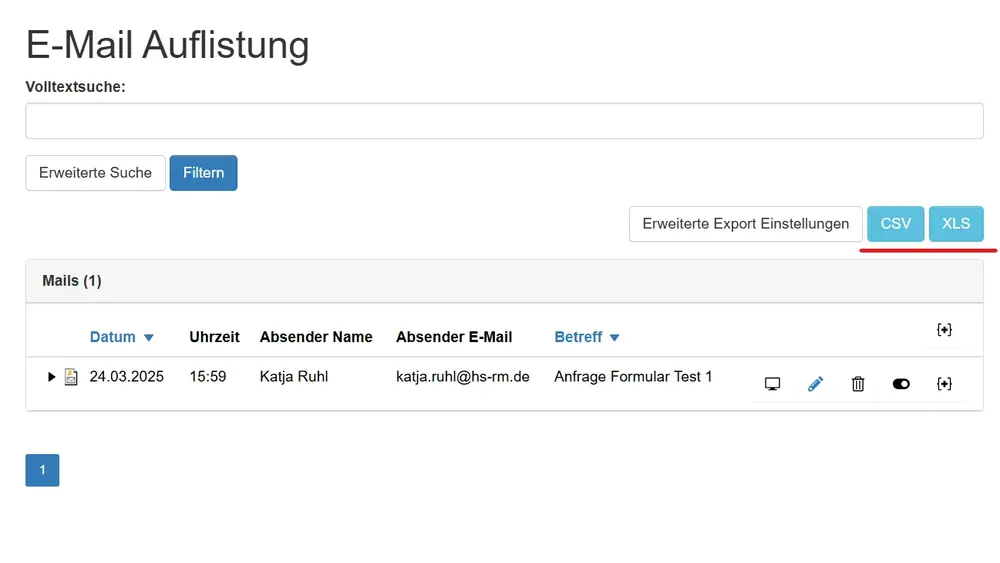Open Erweiterte Export Einstellungen
1000x563 pixels.
click(745, 224)
